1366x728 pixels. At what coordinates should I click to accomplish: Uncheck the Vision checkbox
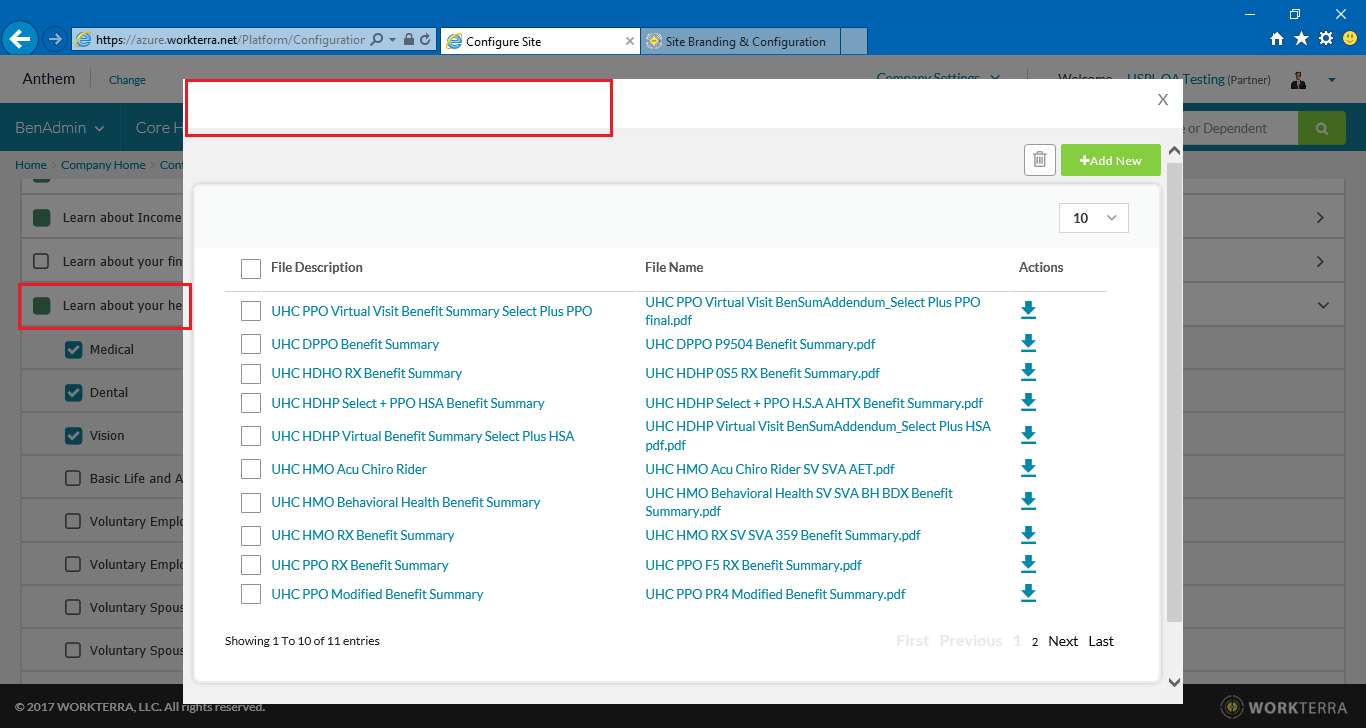click(73, 435)
